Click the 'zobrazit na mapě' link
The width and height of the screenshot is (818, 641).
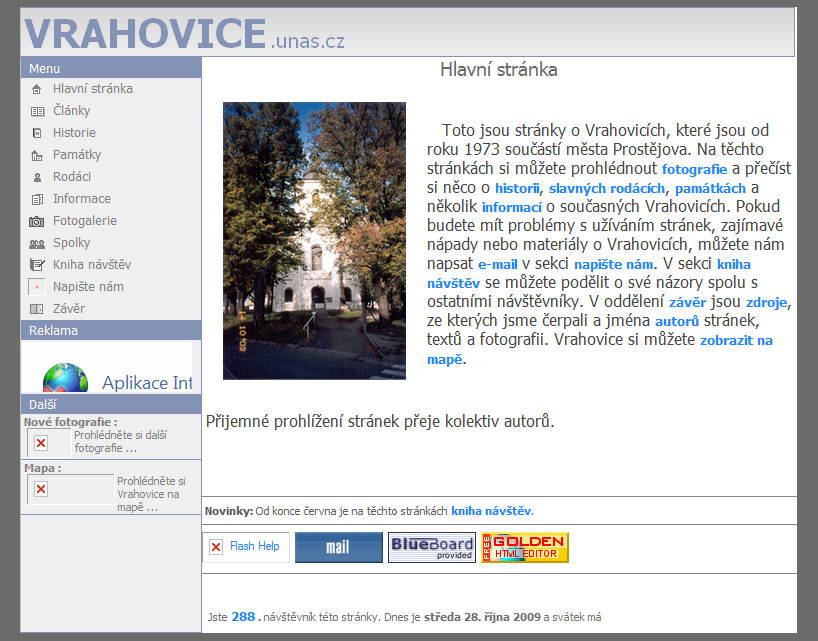(736, 340)
